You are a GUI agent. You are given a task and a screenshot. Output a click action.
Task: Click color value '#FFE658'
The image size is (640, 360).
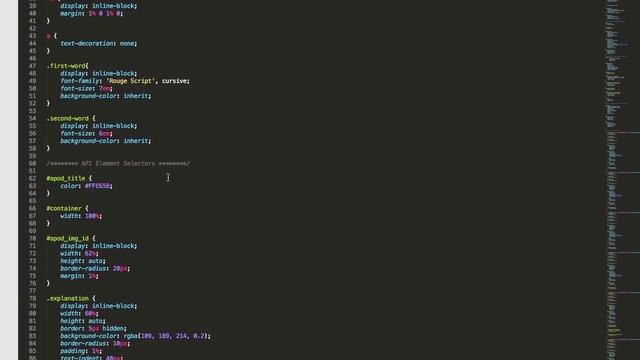[x=97, y=186]
